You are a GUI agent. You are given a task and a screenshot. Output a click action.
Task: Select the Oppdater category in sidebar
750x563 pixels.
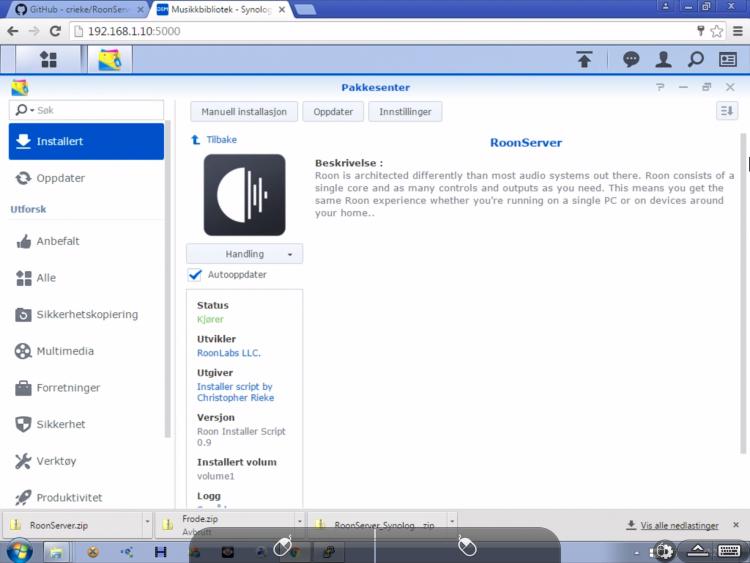86,178
